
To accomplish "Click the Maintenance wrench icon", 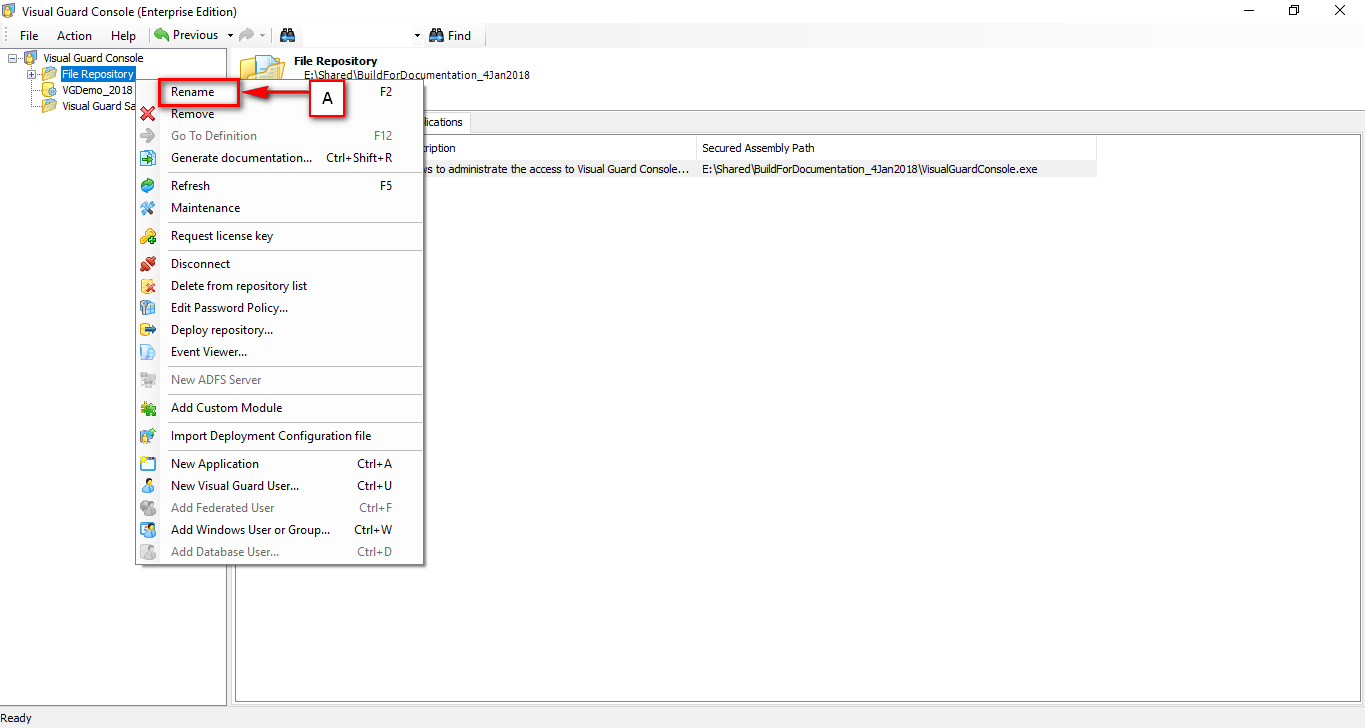I will click(148, 207).
